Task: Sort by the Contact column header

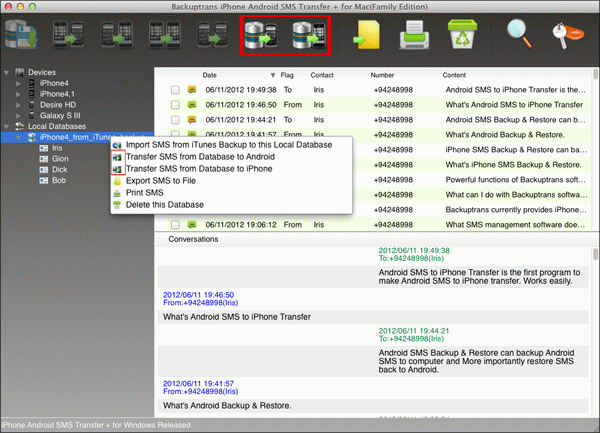Action: (x=322, y=75)
